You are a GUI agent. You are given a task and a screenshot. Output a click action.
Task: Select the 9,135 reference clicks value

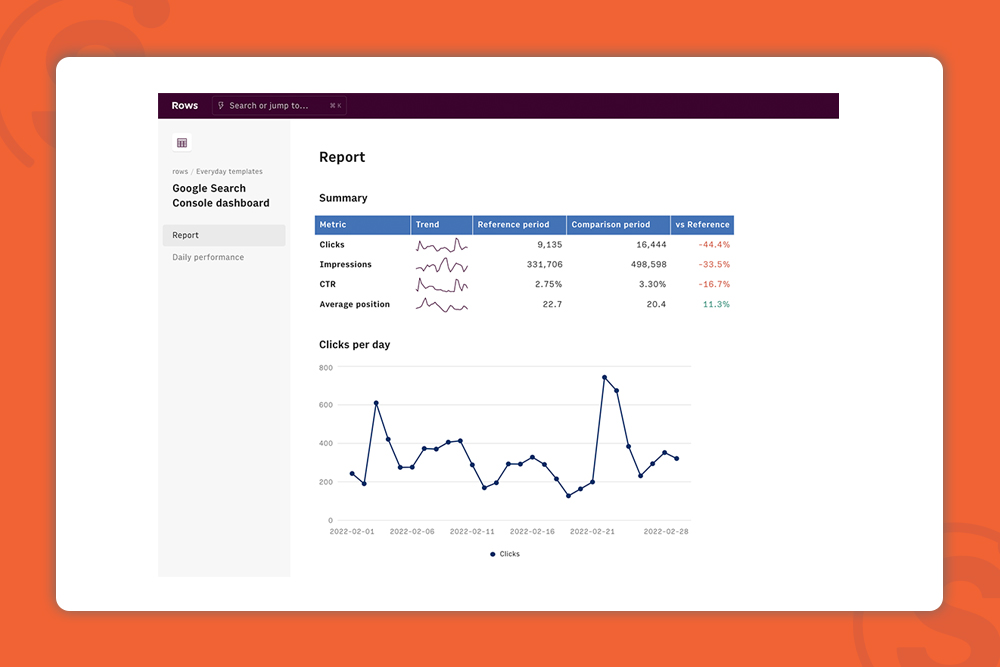pyautogui.click(x=549, y=245)
